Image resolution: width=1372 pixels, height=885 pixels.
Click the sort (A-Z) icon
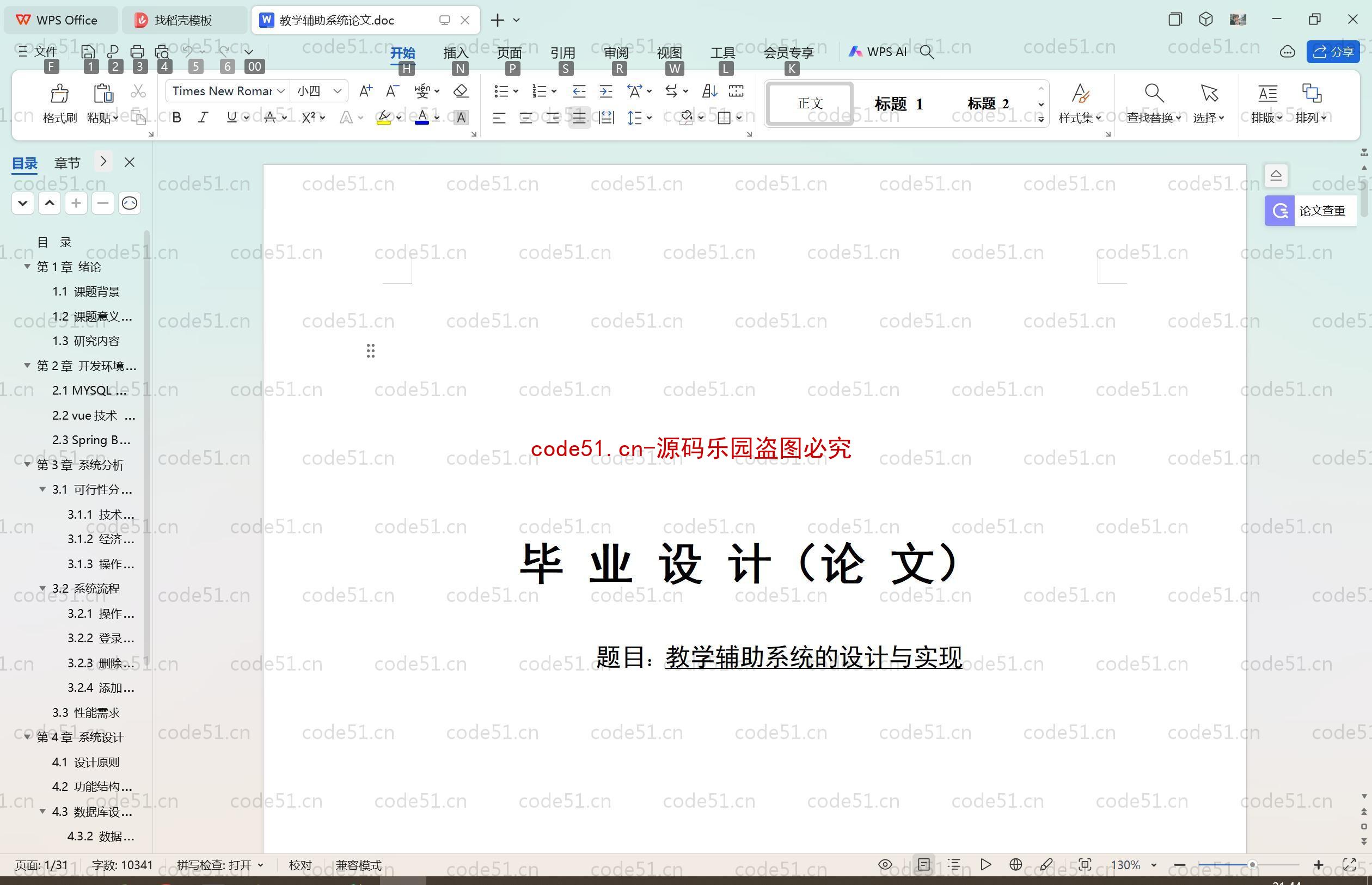tap(709, 91)
